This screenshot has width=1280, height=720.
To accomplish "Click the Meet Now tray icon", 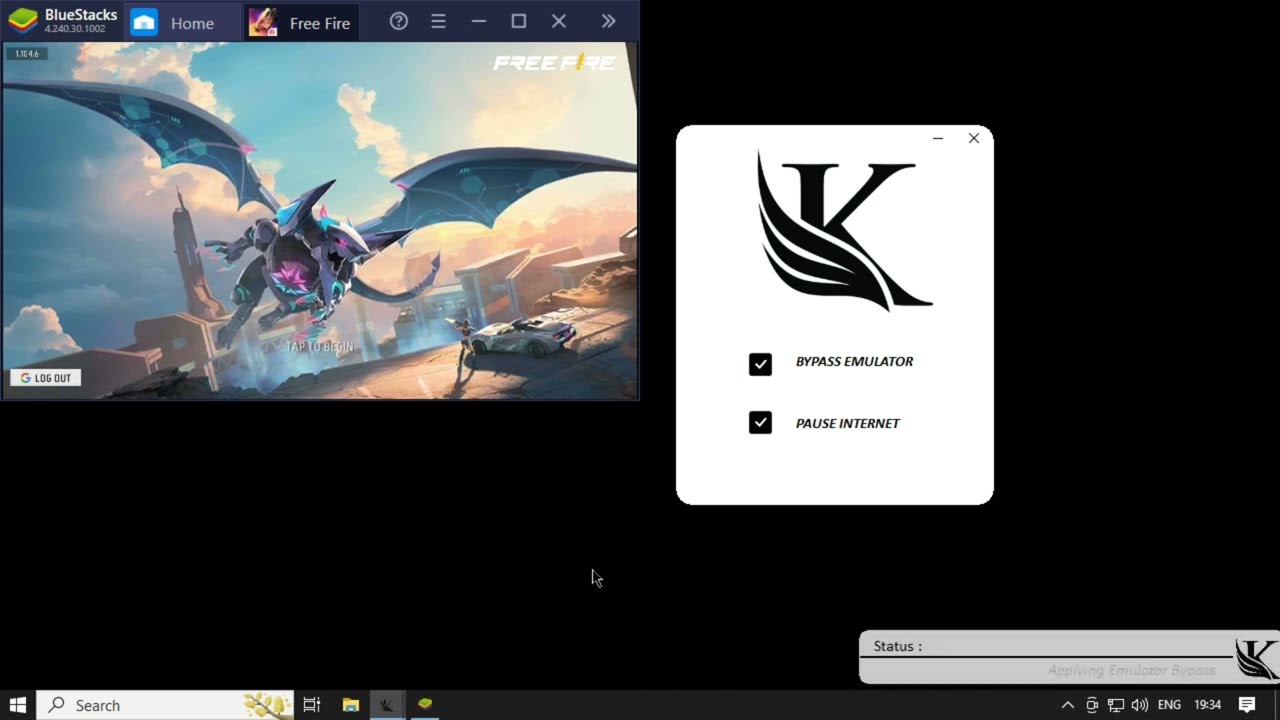I will [1092, 705].
